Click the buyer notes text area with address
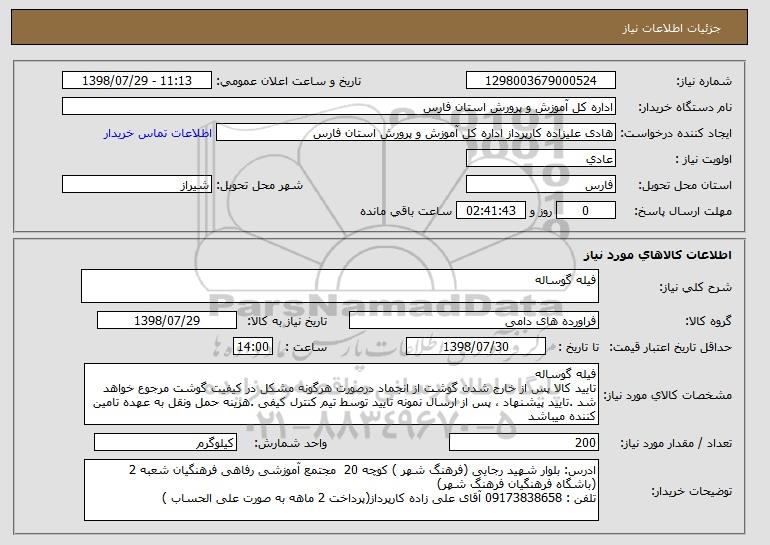 [x=341, y=490]
